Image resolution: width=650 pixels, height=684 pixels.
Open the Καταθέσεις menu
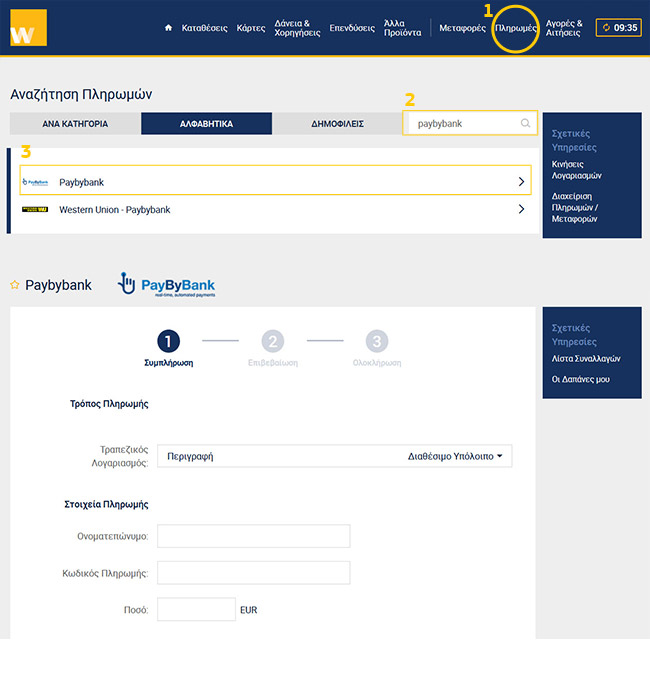204,28
